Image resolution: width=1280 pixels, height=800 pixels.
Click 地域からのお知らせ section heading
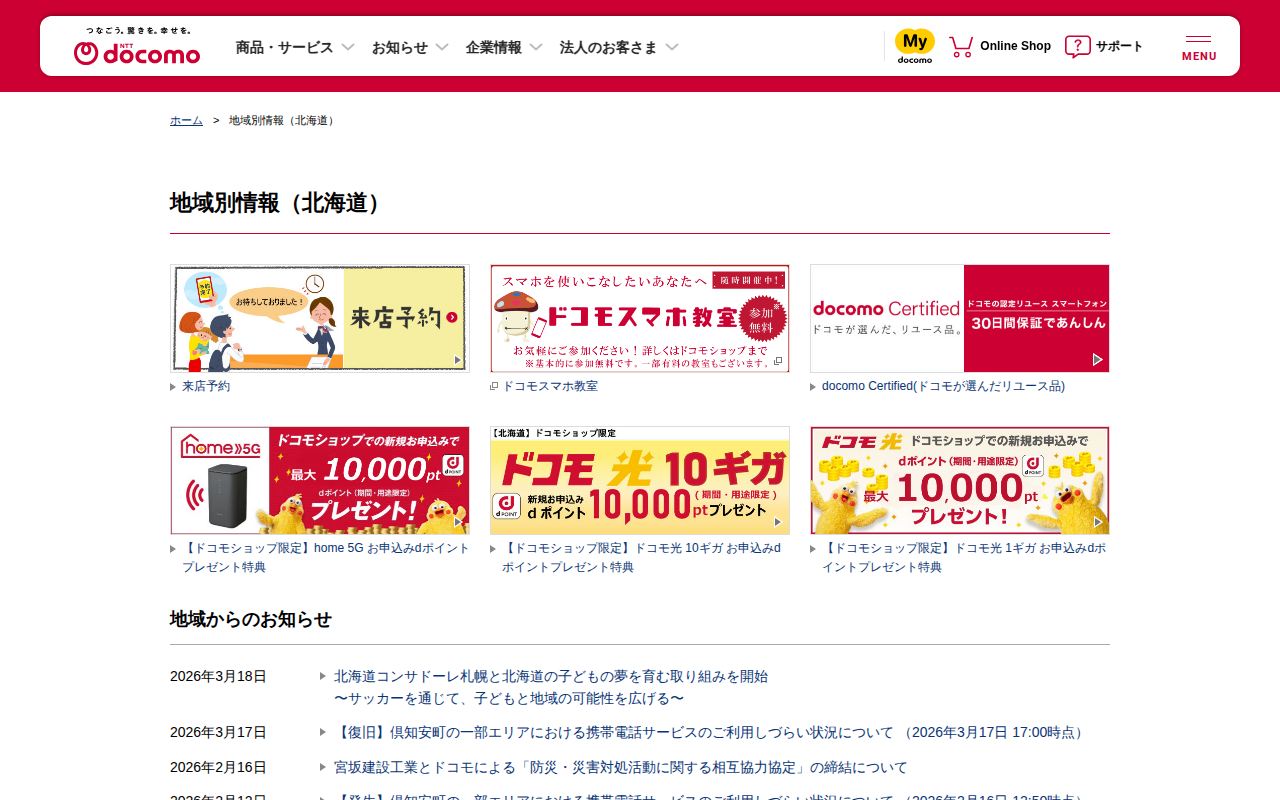pyautogui.click(x=251, y=619)
